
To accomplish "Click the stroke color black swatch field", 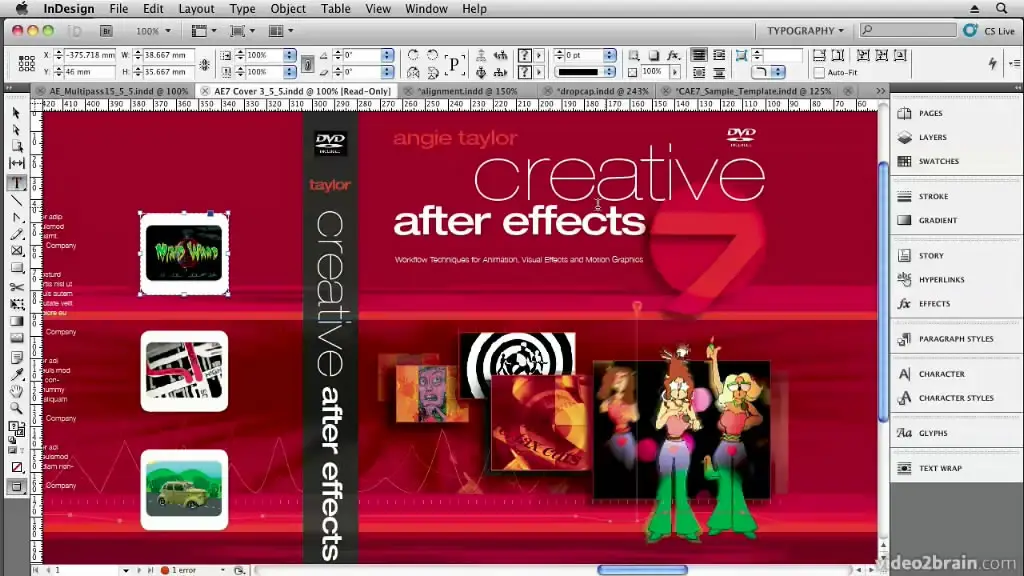I will click(x=579, y=72).
